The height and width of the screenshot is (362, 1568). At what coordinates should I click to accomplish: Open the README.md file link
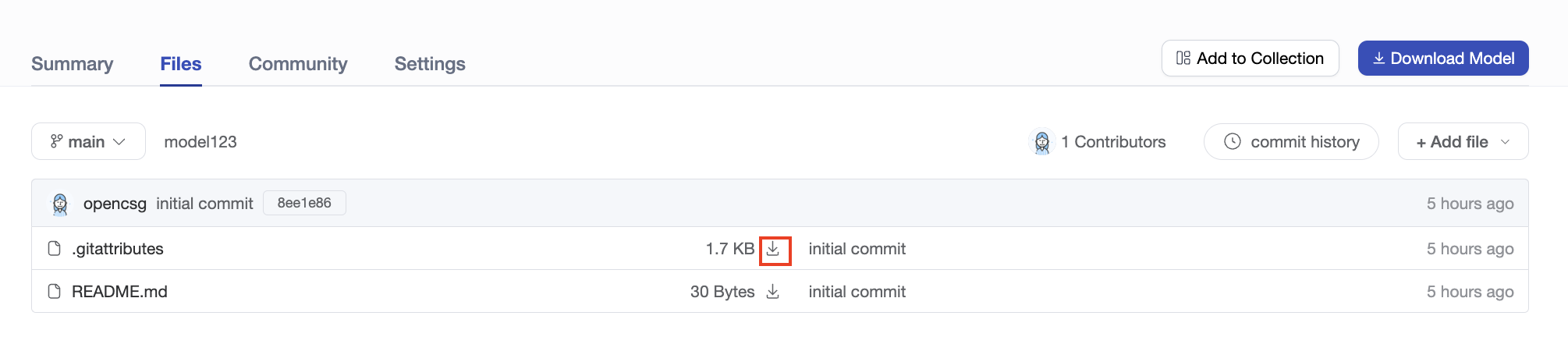pyautogui.click(x=119, y=292)
